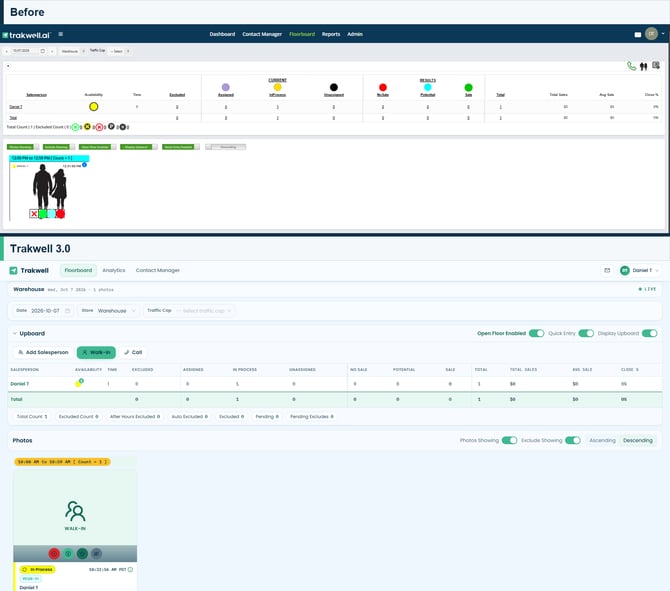
Task: Toggle the Display Upboard switch
Action: click(649, 333)
